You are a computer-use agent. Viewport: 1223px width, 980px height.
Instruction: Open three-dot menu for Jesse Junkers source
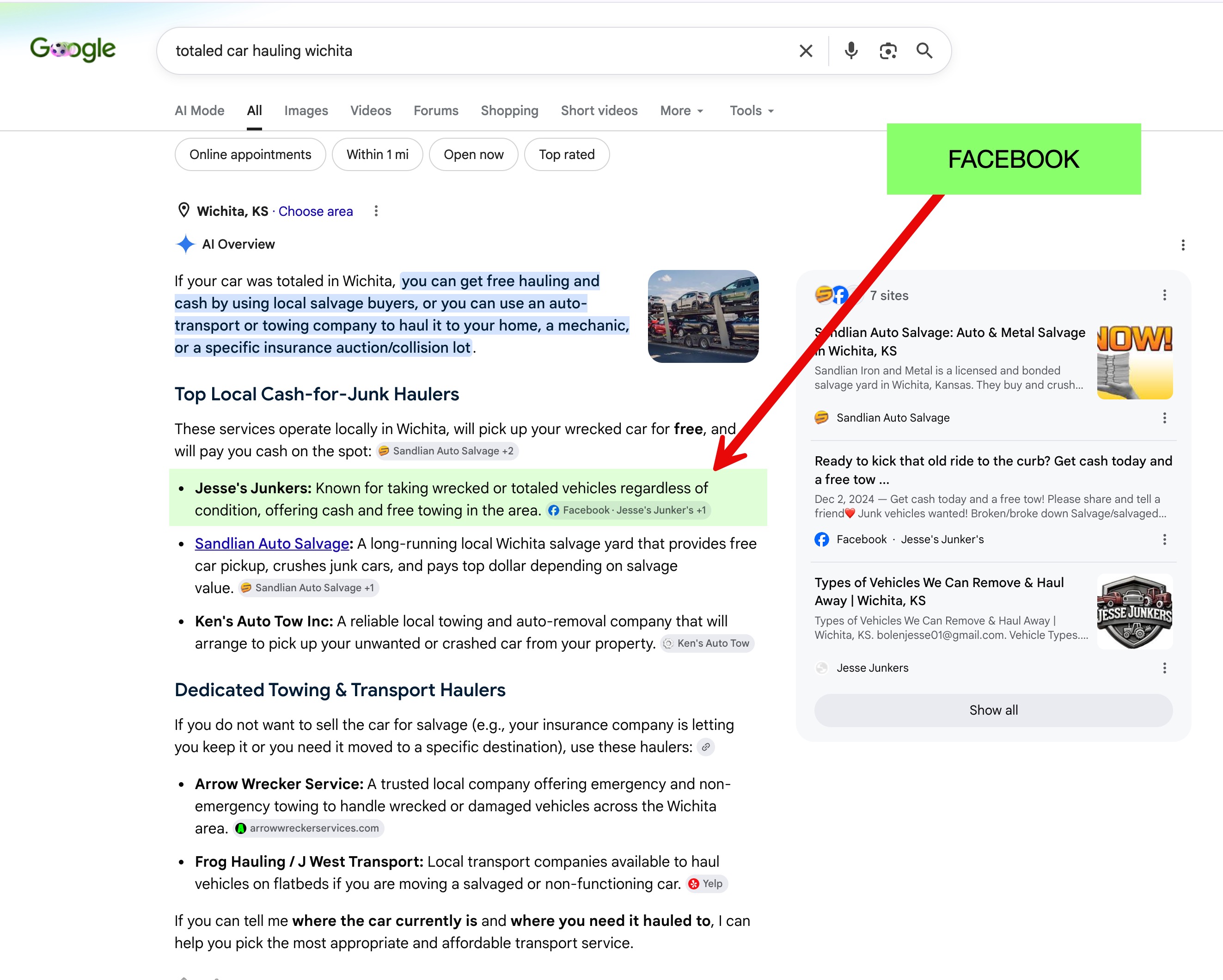click(x=1165, y=668)
